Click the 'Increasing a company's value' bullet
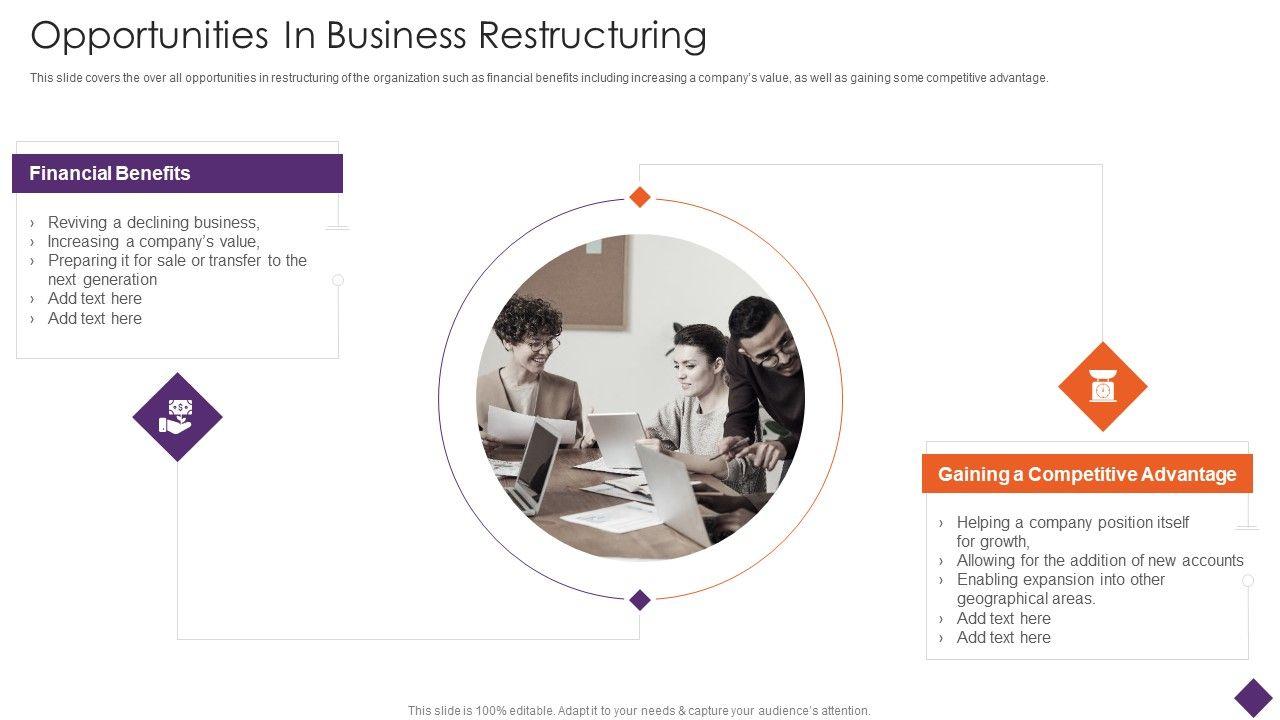Image resolution: width=1280 pixels, height=720 pixels. click(x=153, y=241)
